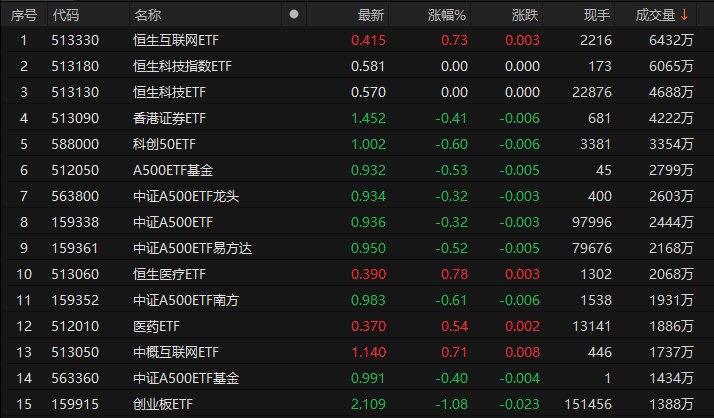Image resolution: width=714 pixels, height=418 pixels.
Task: Click code 159338
Action: [x=75, y=222]
